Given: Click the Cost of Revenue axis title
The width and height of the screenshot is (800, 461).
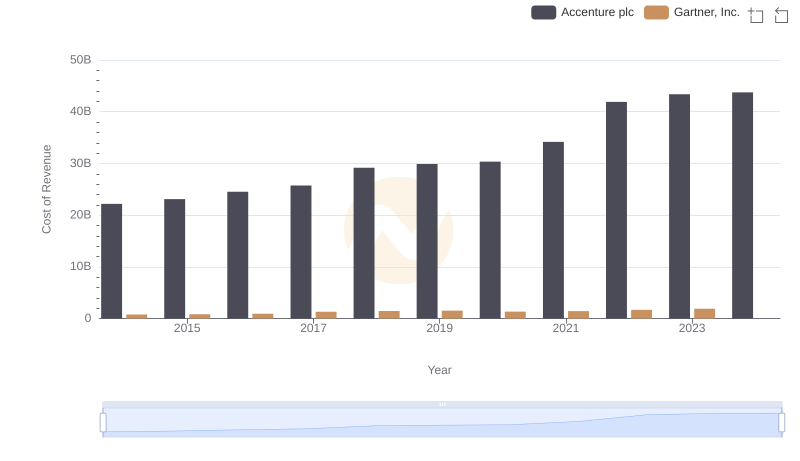Looking at the screenshot, I should coord(46,189).
